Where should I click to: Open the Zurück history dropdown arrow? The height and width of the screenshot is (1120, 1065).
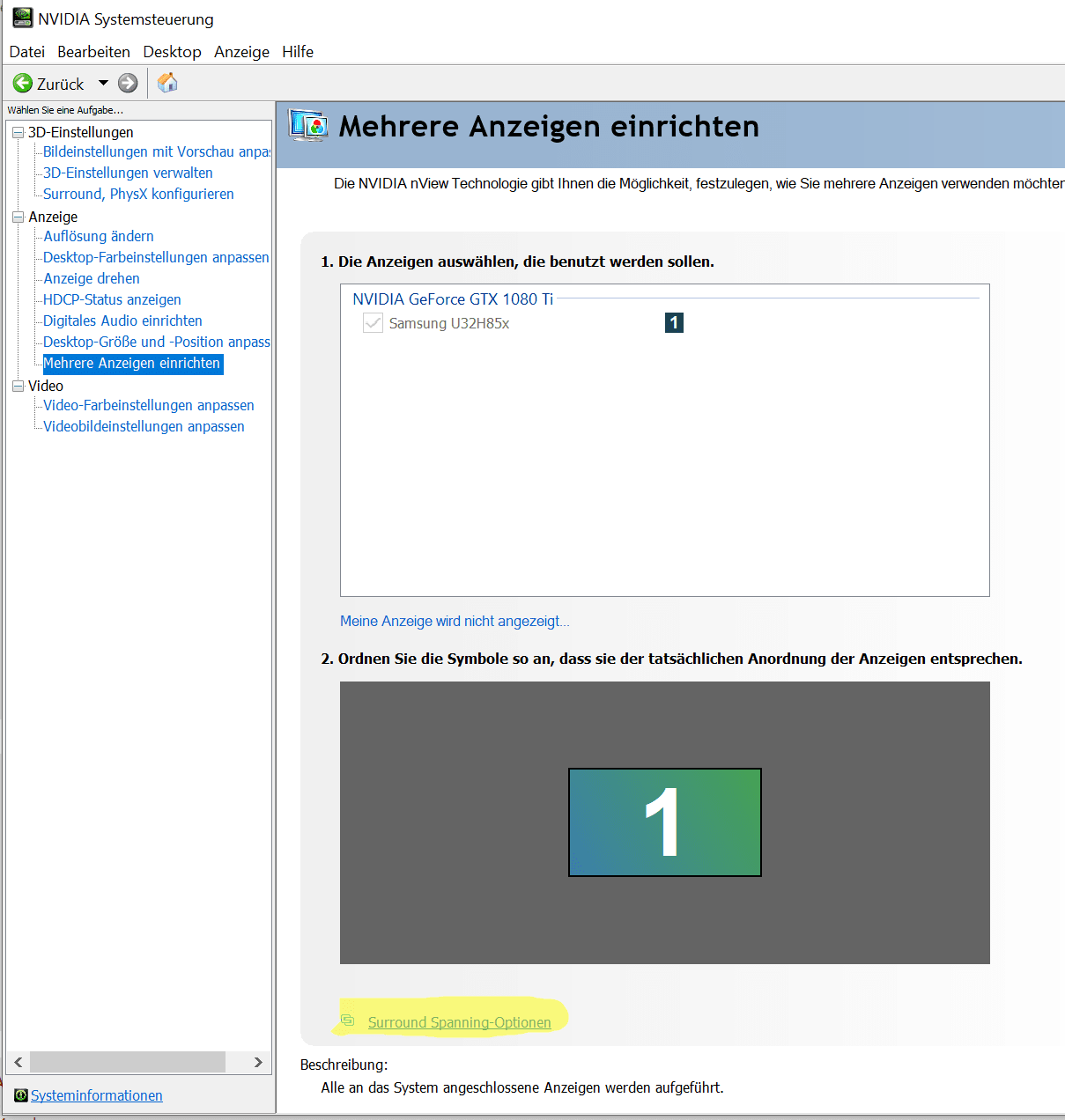tap(103, 84)
